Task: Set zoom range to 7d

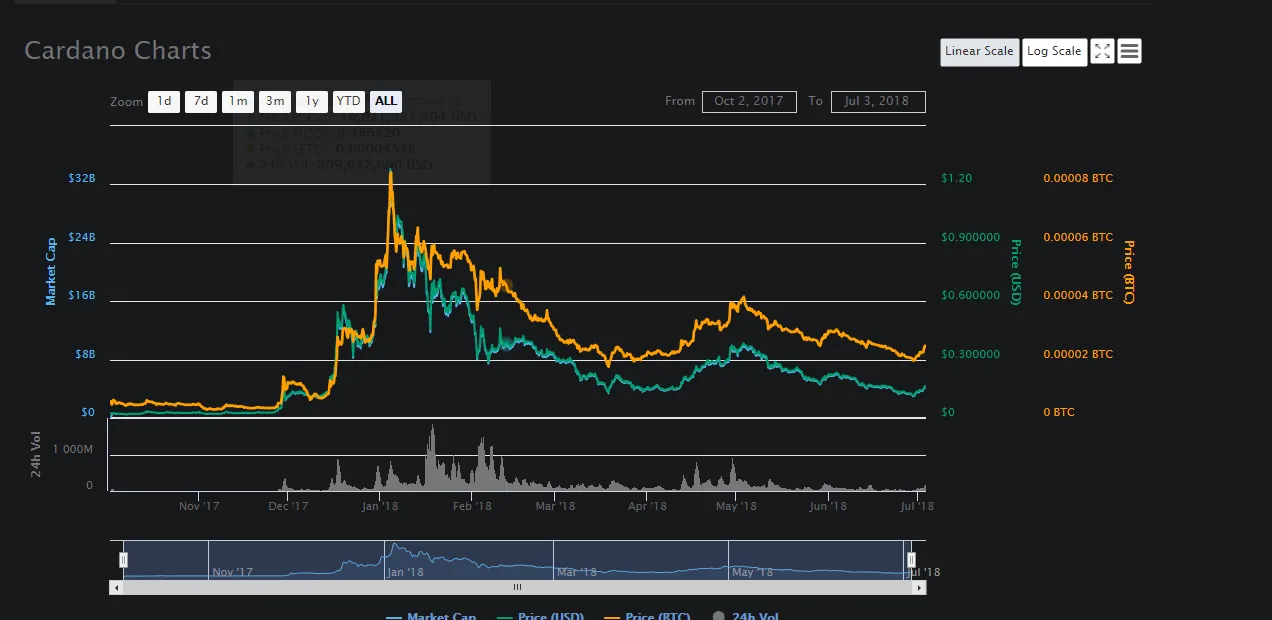Action: (201, 101)
